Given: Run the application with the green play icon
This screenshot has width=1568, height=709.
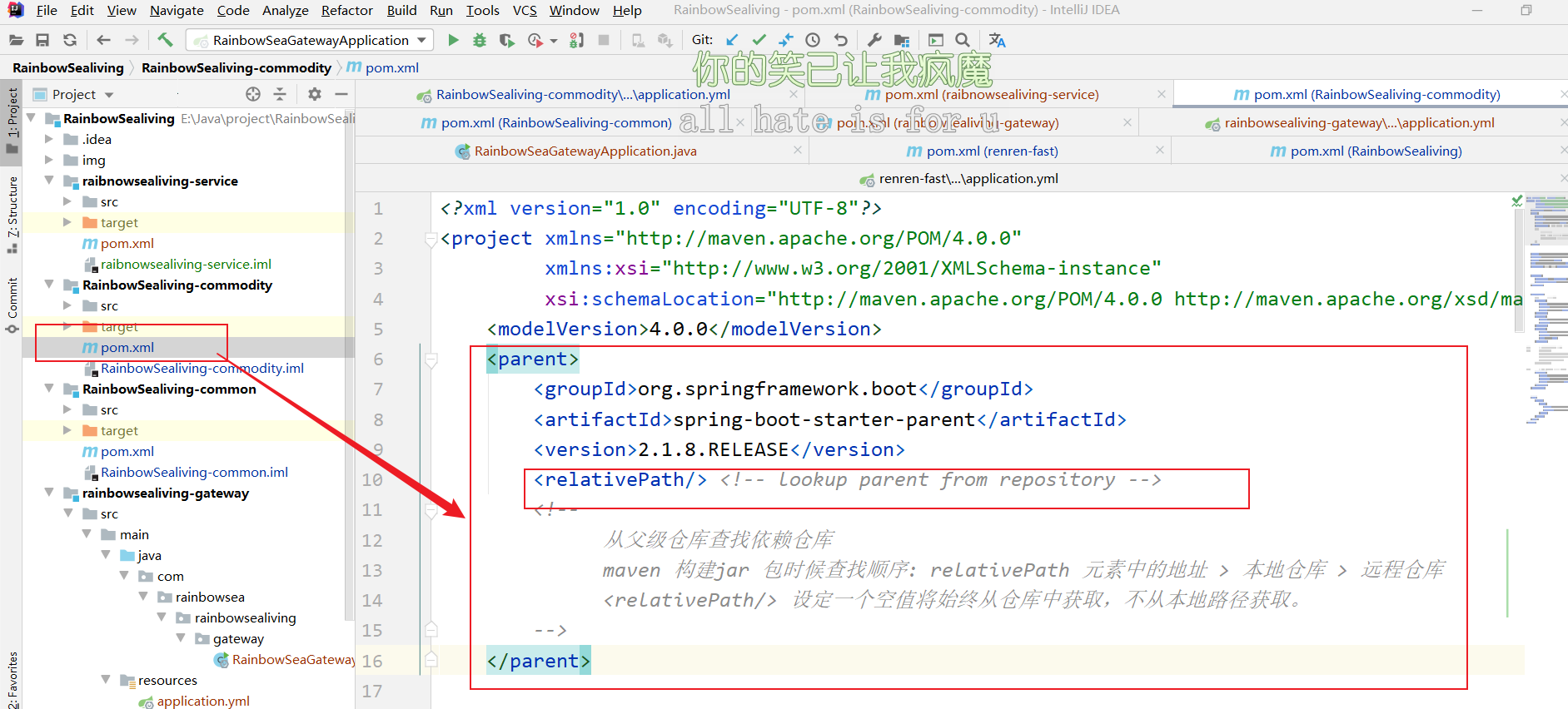Looking at the screenshot, I should click(x=453, y=40).
